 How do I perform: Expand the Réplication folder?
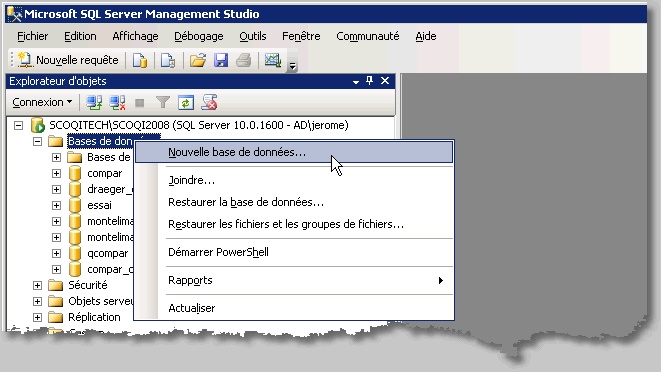38,317
